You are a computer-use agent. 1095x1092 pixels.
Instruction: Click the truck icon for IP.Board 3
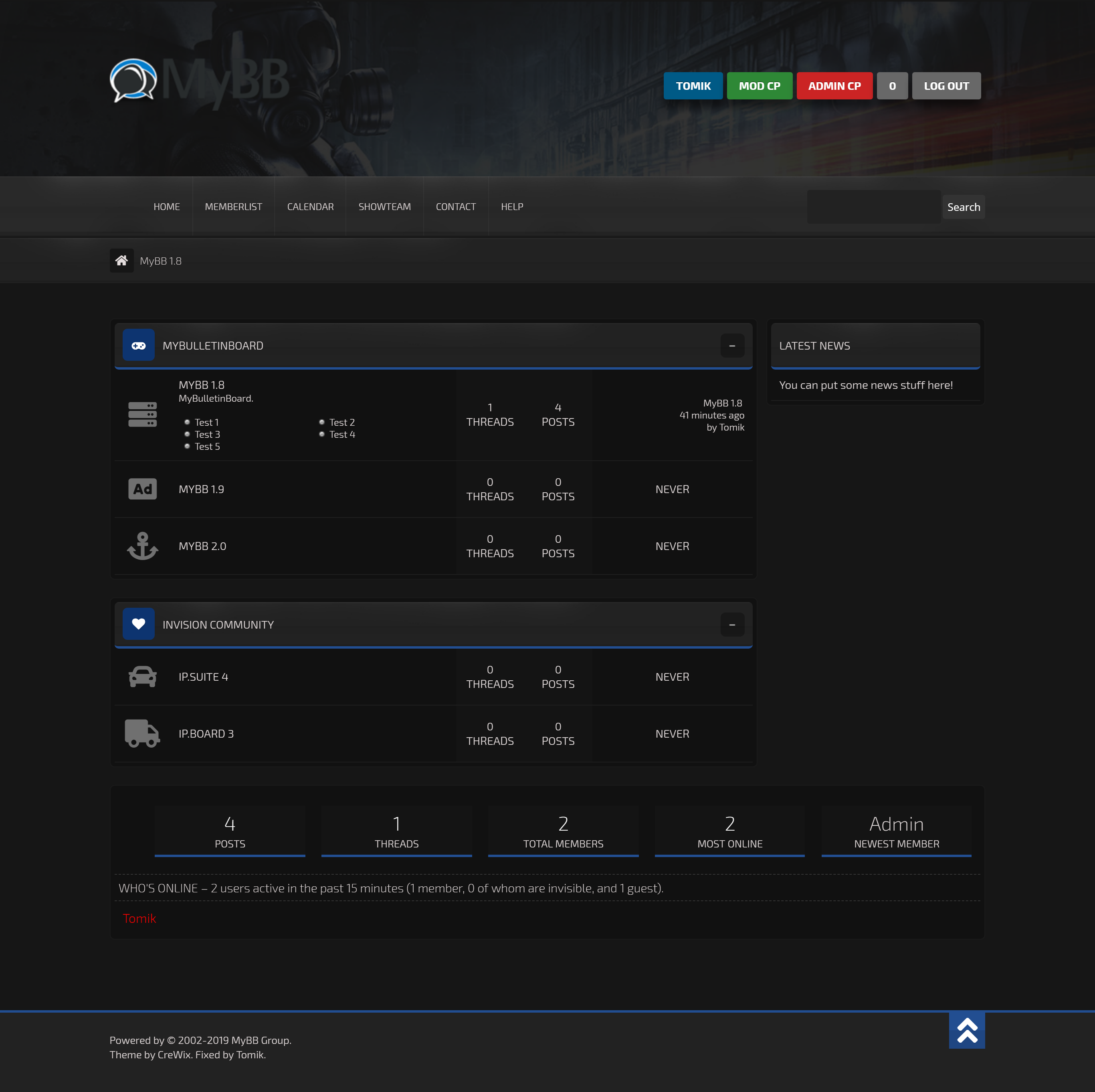coord(142,734)
